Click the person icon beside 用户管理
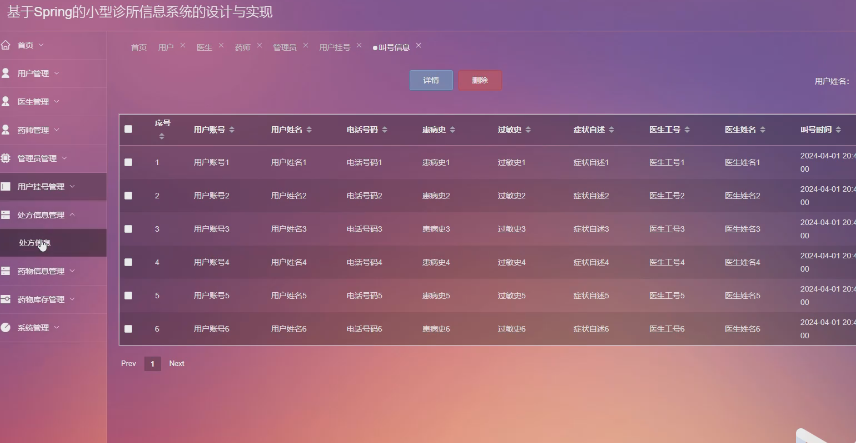Image resolution: width=856 pixels, height=443 pixels. tap(5, 73)
